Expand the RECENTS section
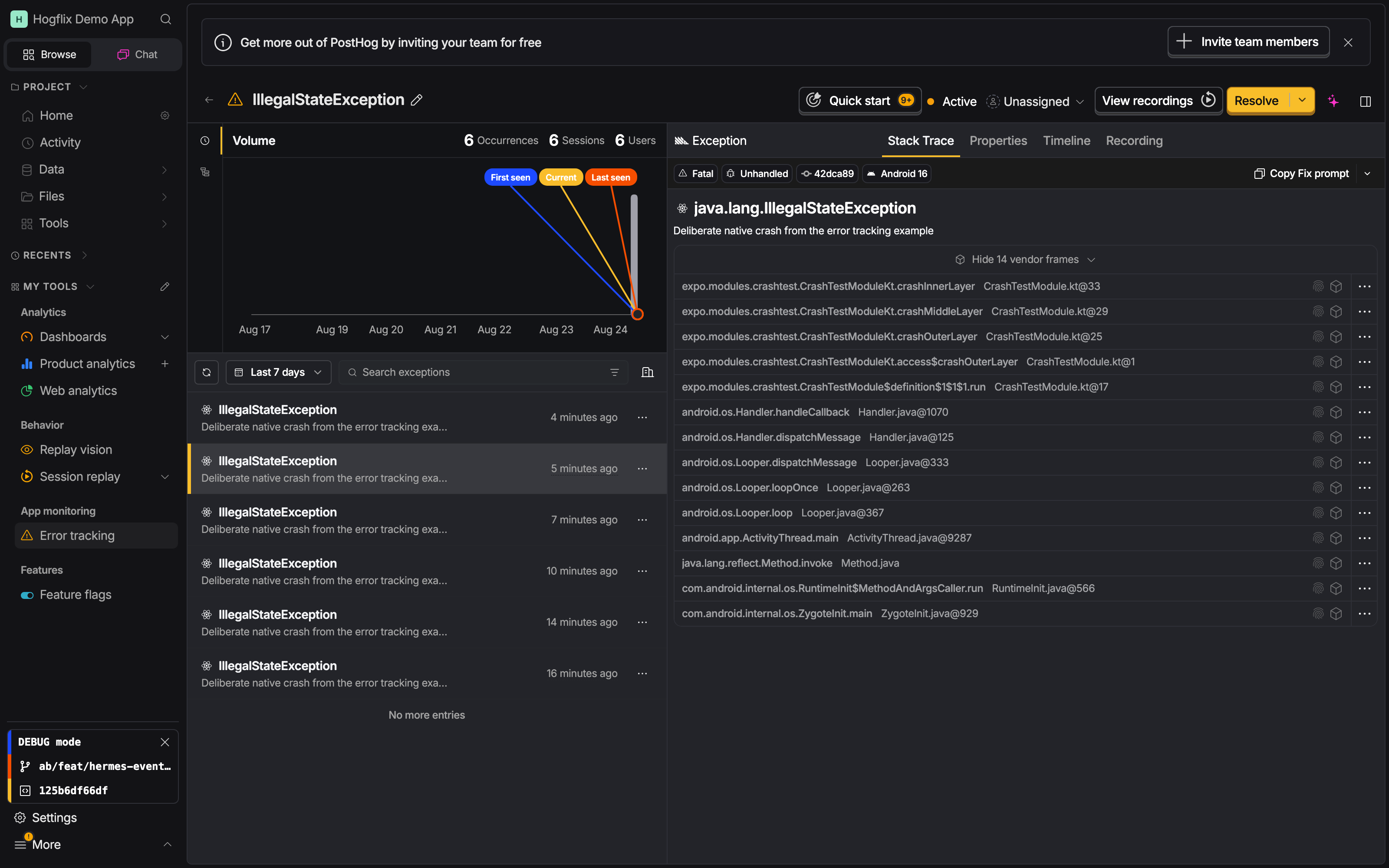This screenshot has width=1389, height=868. [x=84, y=256]
